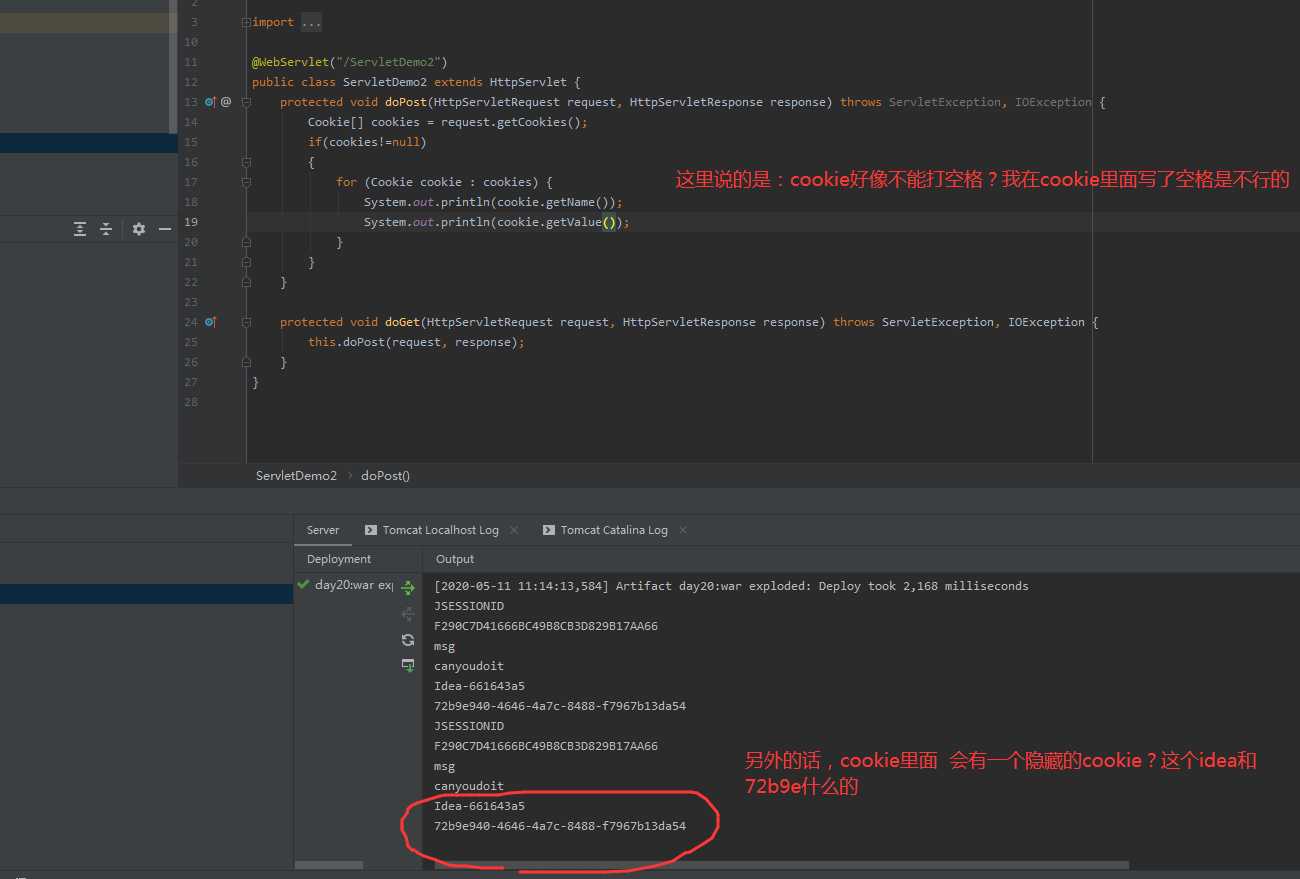Click the first JSESSIONID line in Output
This screenshot has height=879, width=1300.
point(469,606)
